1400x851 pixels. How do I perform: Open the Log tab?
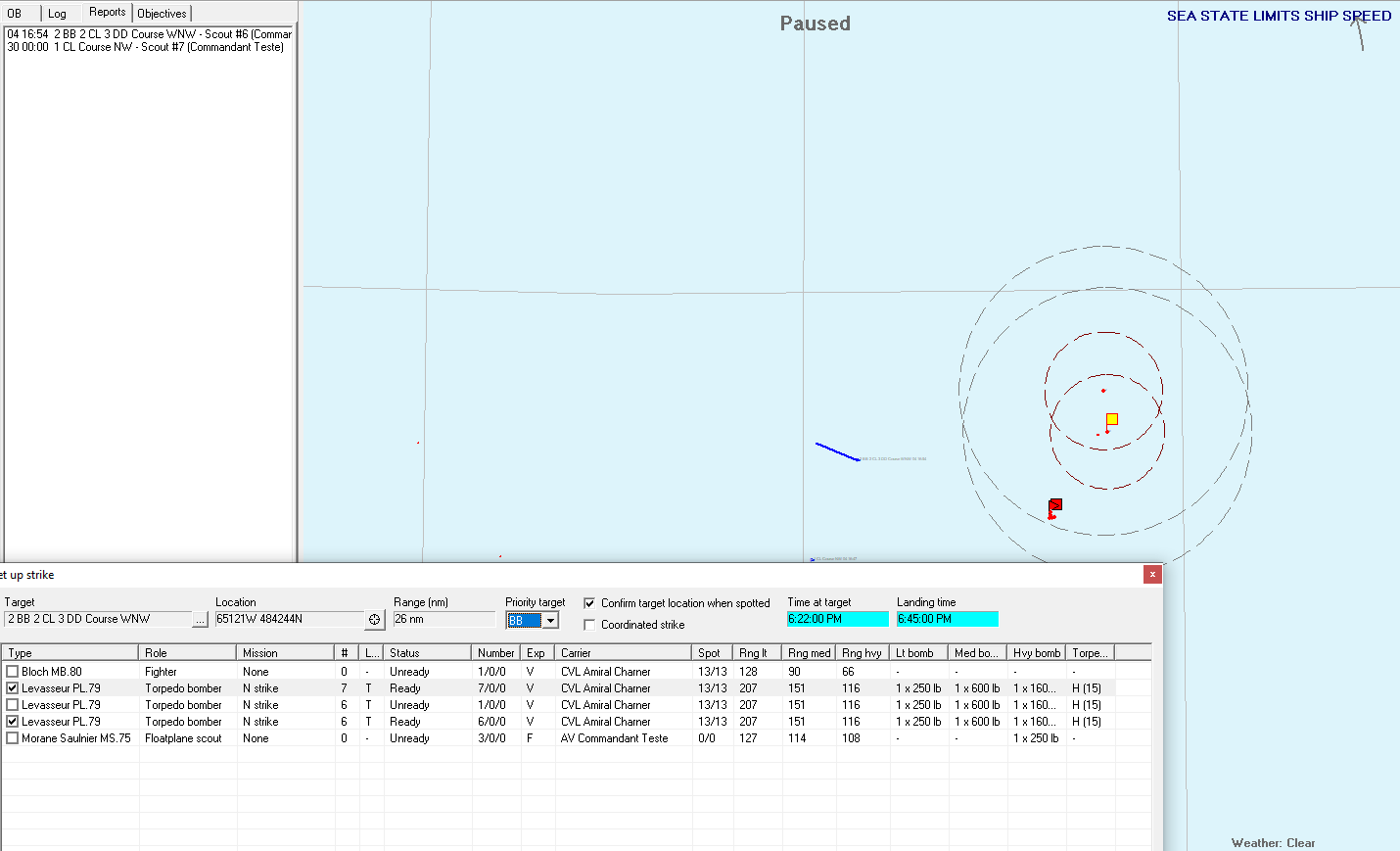[58, 14]
